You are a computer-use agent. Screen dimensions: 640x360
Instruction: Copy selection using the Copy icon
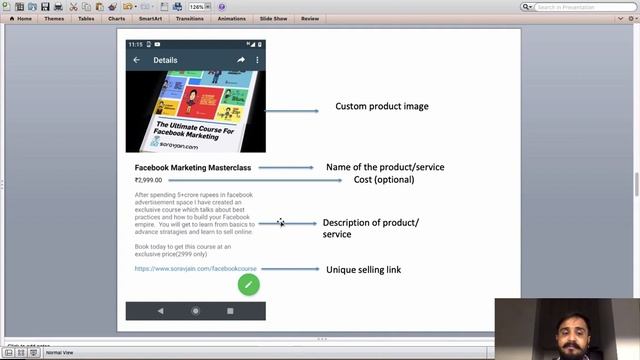point(87,7)
